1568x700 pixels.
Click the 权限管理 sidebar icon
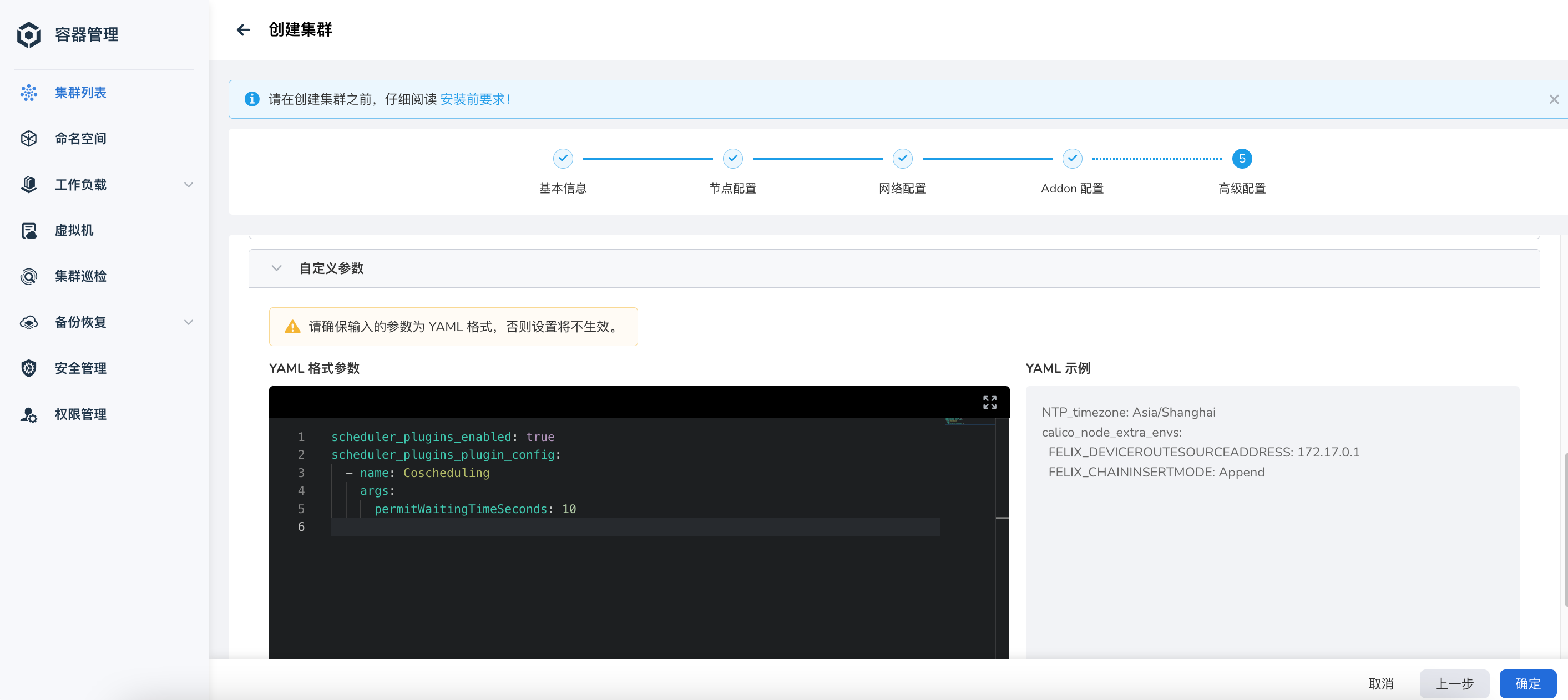pyautogui.click(x=28, y=414)
